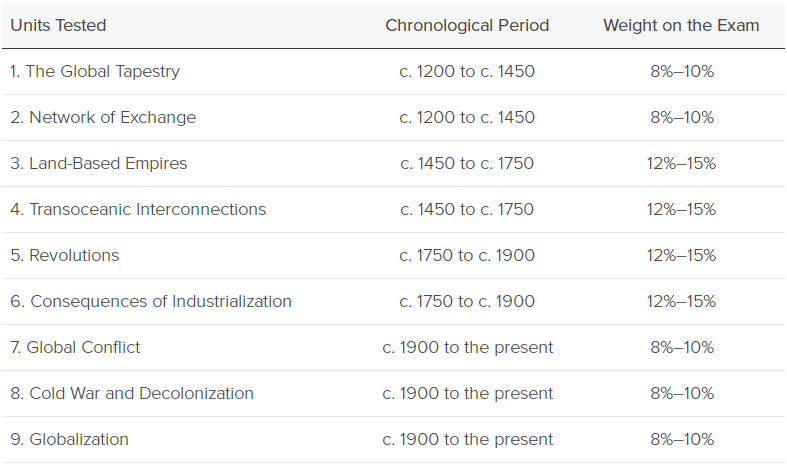Click the period for The Global Tapestry

467,71
